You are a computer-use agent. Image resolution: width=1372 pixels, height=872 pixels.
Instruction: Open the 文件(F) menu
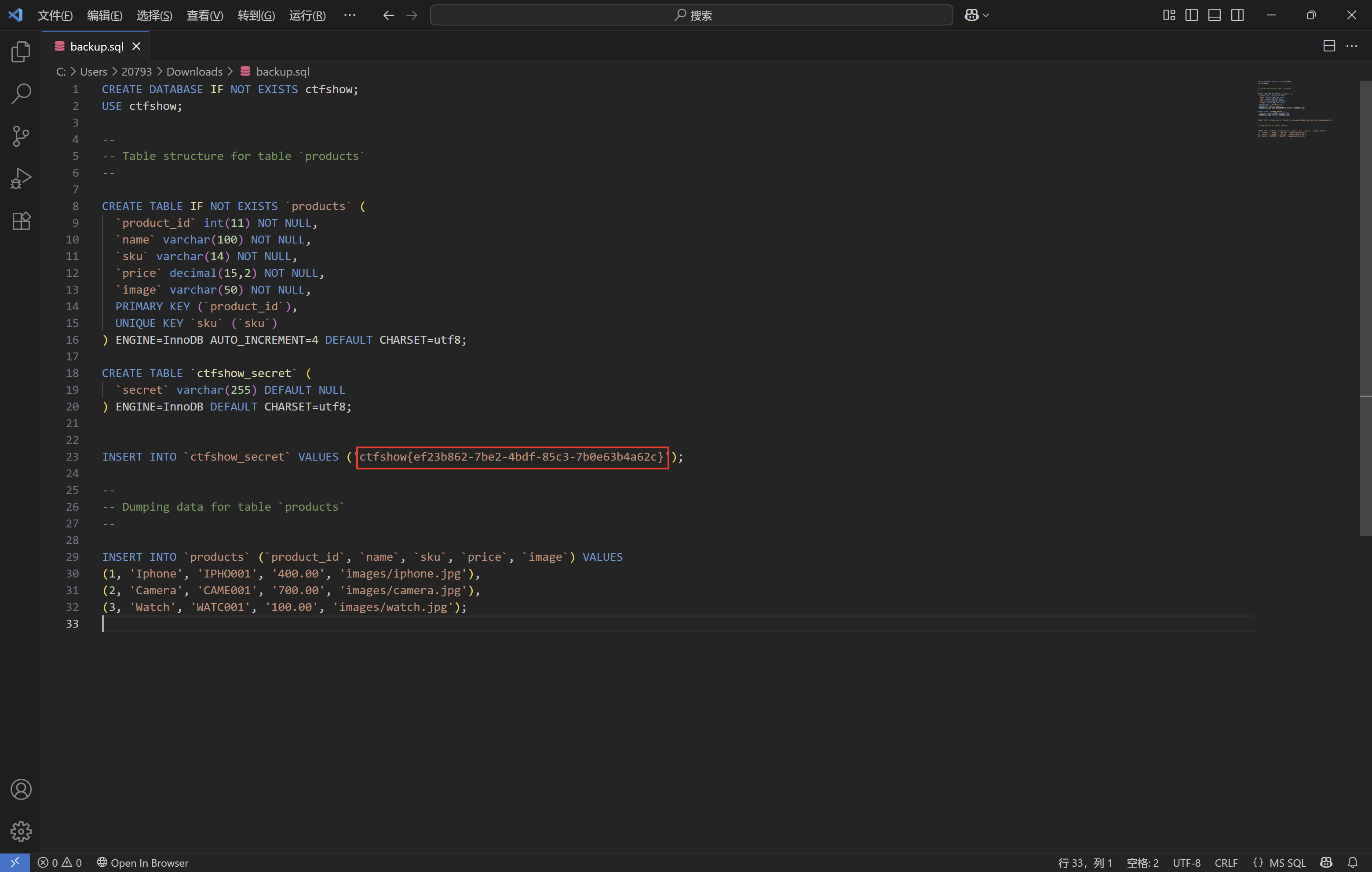click(55, 15)
